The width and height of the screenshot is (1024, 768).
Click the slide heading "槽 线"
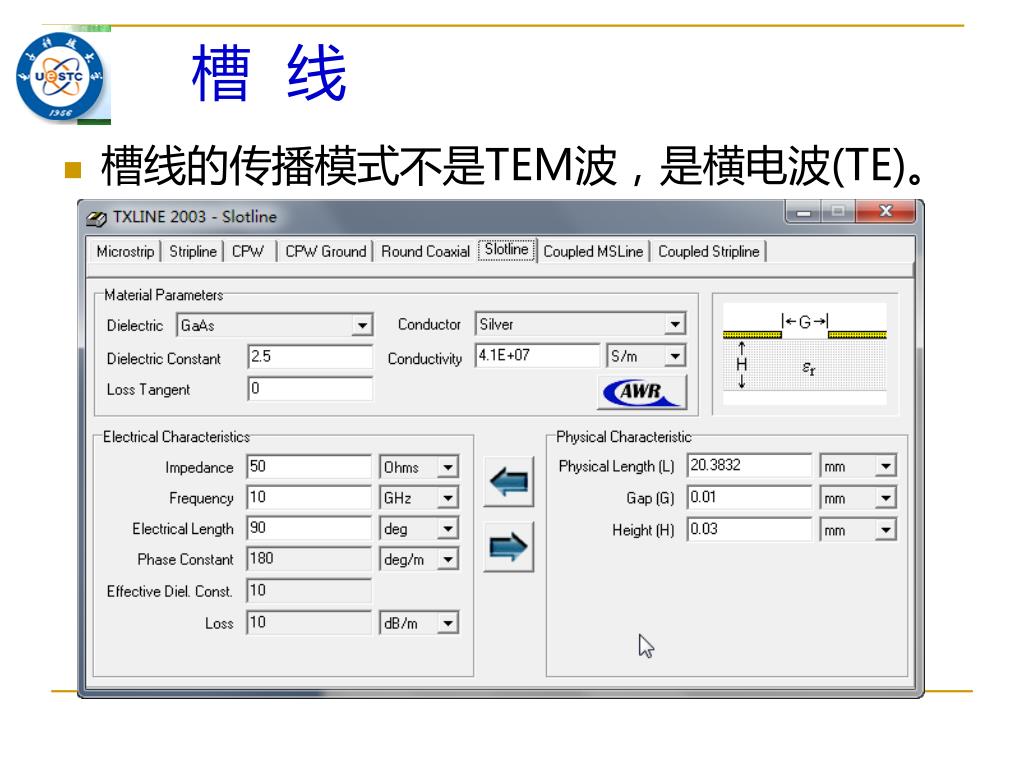tap(268, 72)
